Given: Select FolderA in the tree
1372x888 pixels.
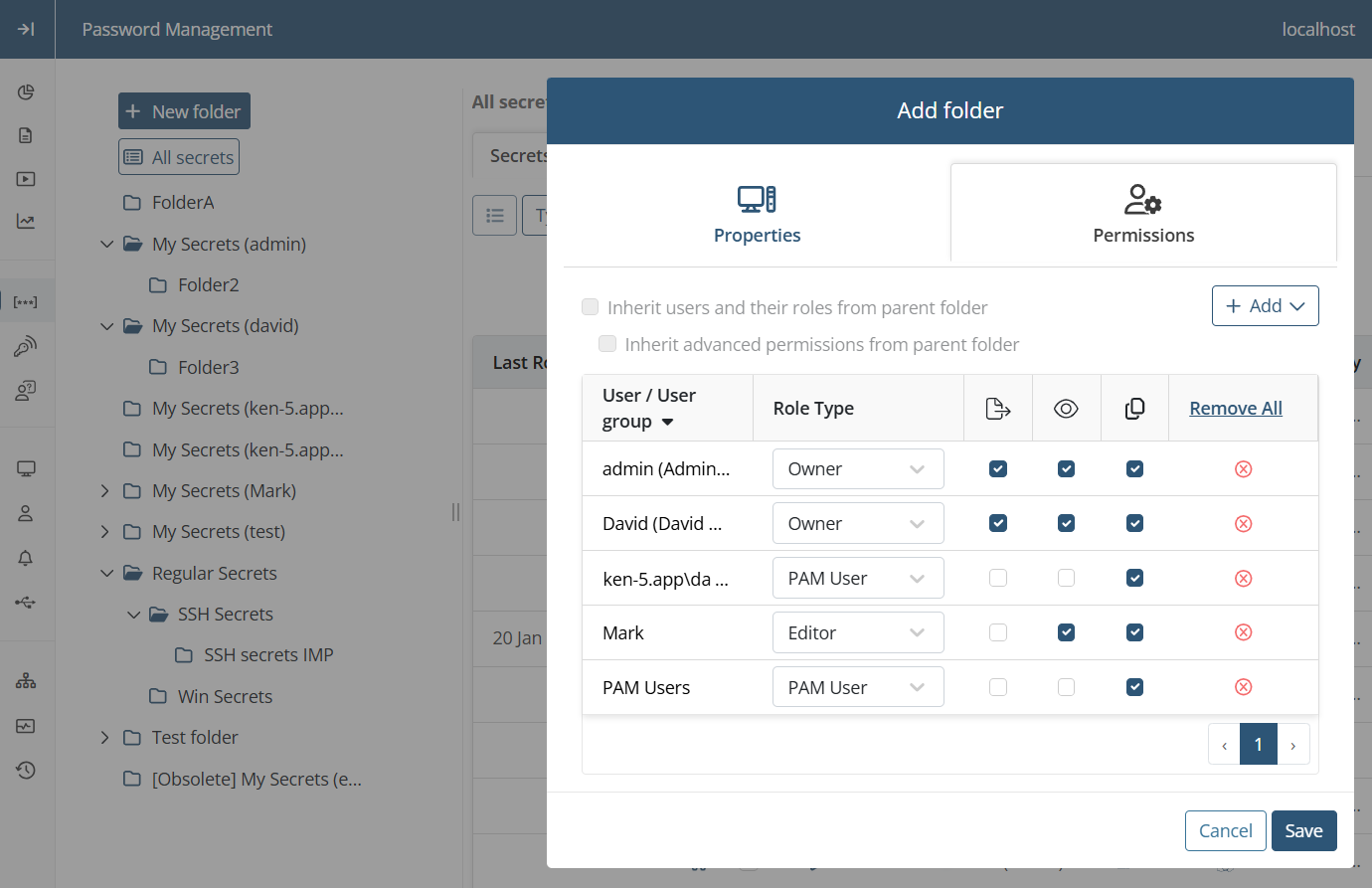Looking at the screenshot, I should (183, 203).
